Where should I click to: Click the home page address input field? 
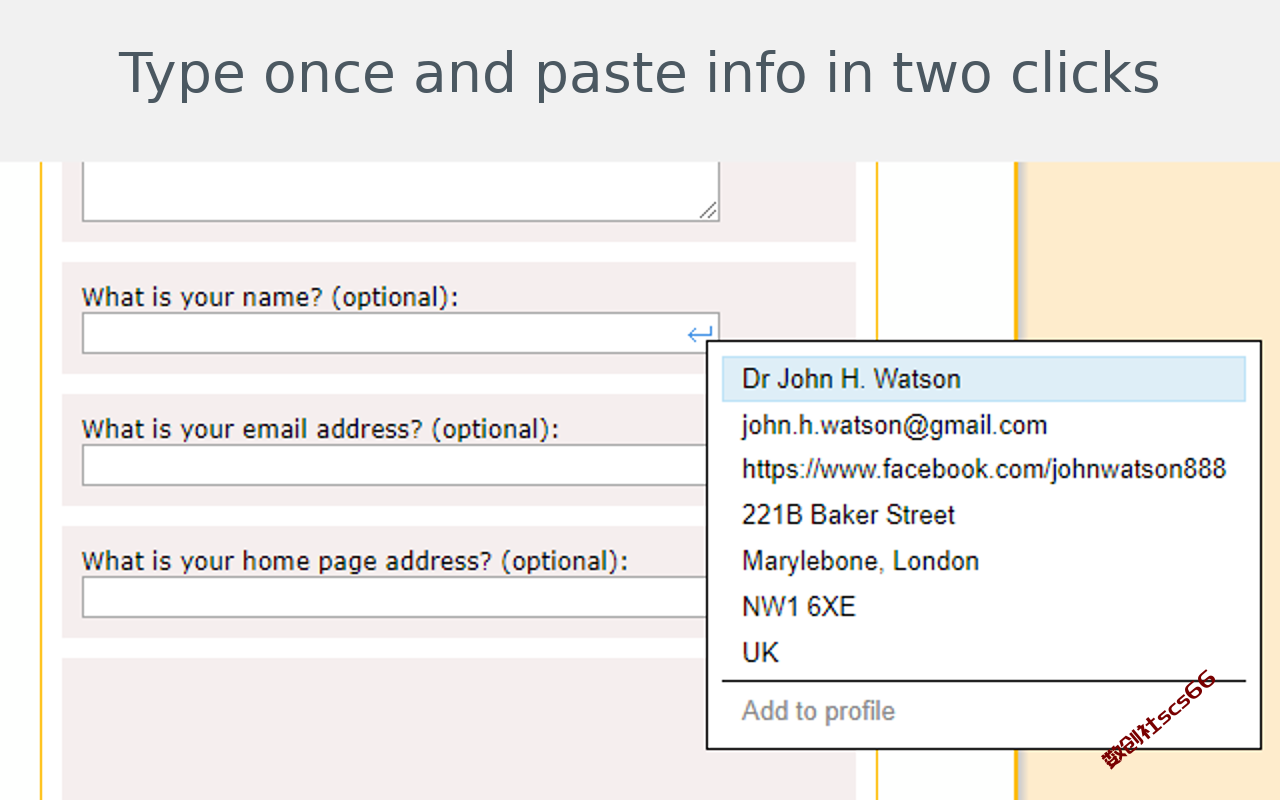coord(390,598)
